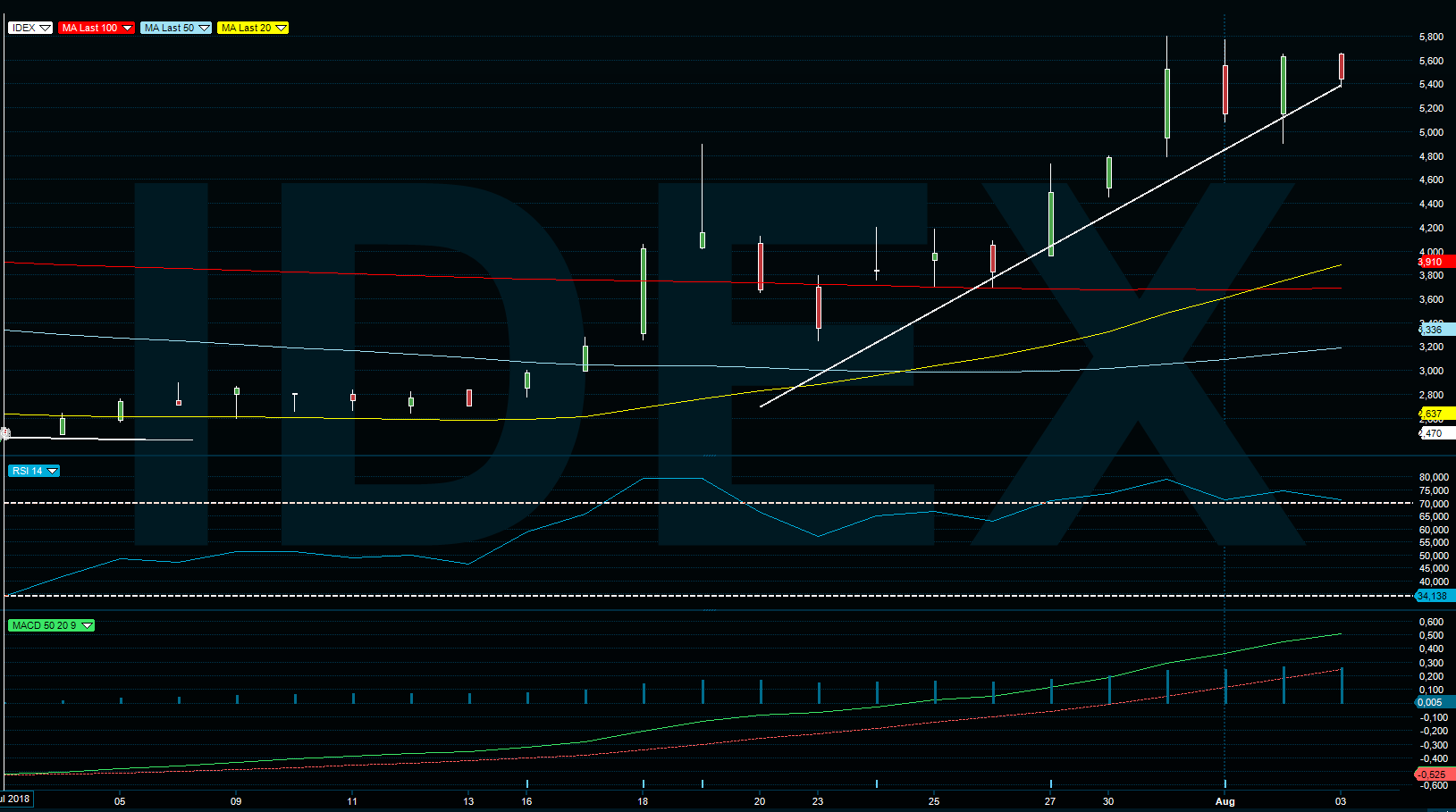
Task: Select the red -0,525 MACD signal label
Action: (x=1435, y=774)
